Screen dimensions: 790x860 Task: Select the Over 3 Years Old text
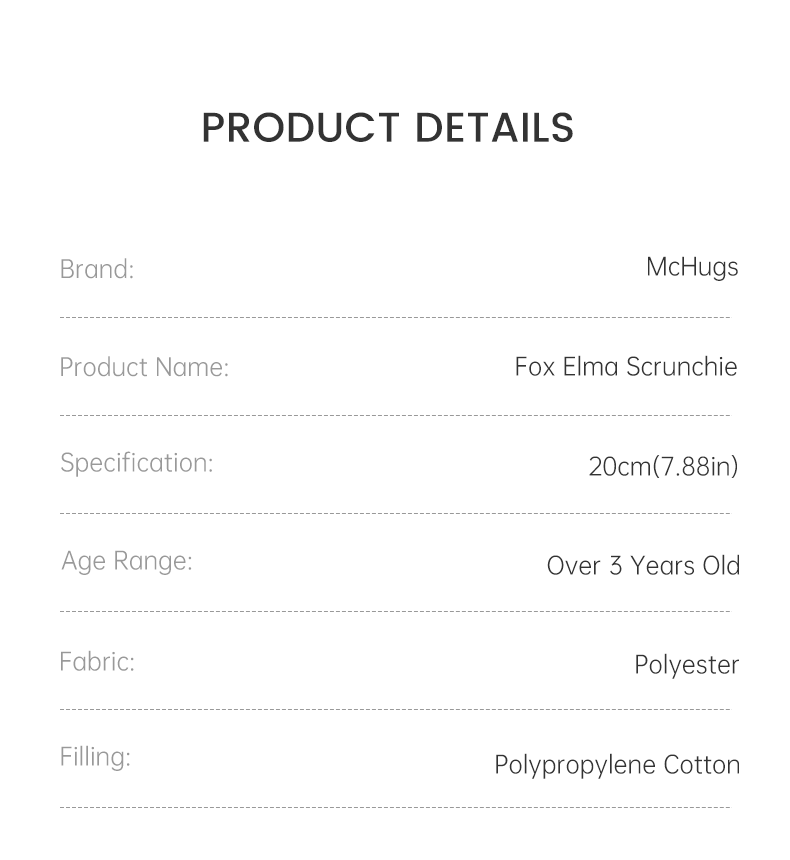coord(643,565)
